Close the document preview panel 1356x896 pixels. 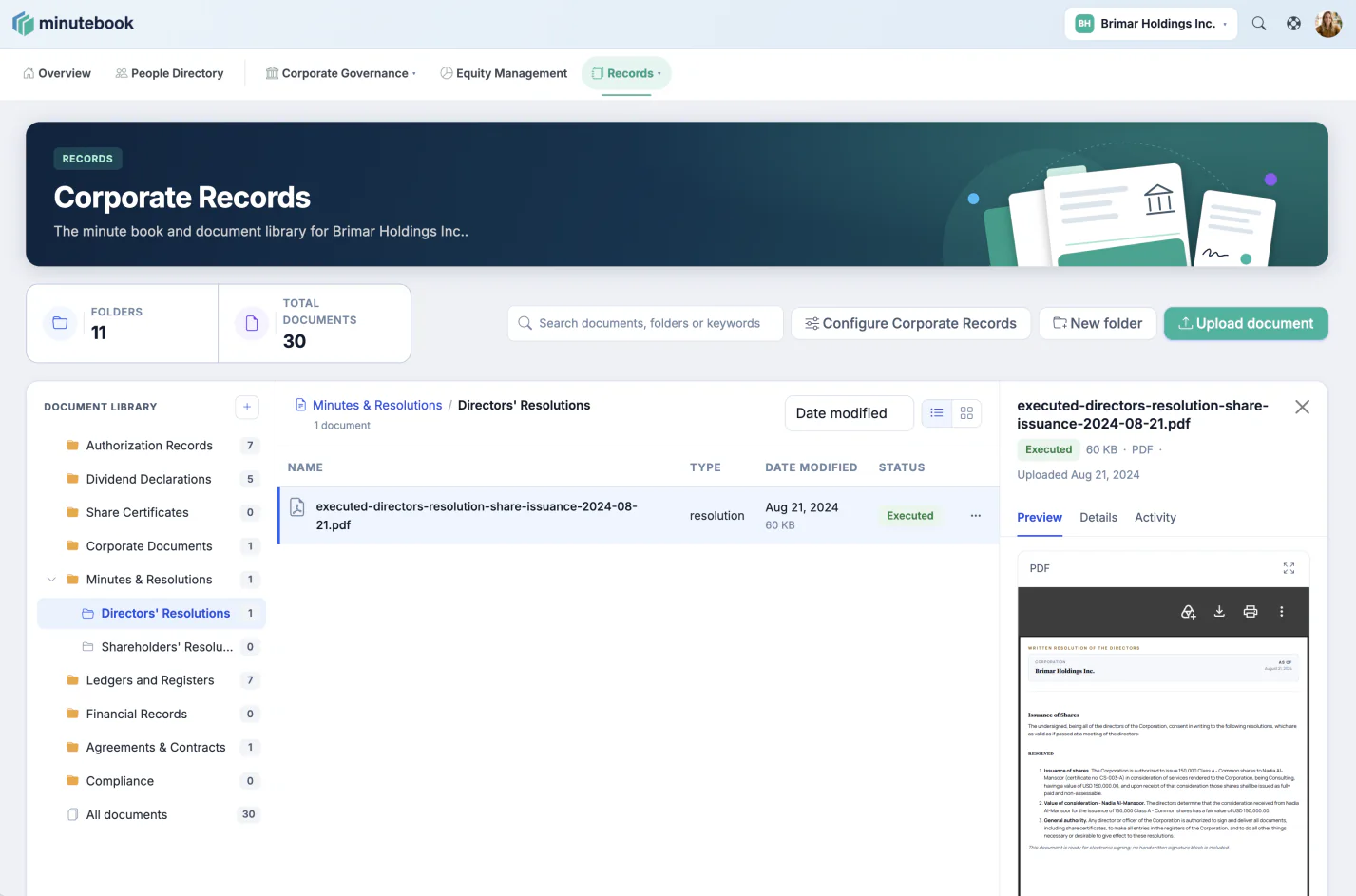coord(1302,407)
